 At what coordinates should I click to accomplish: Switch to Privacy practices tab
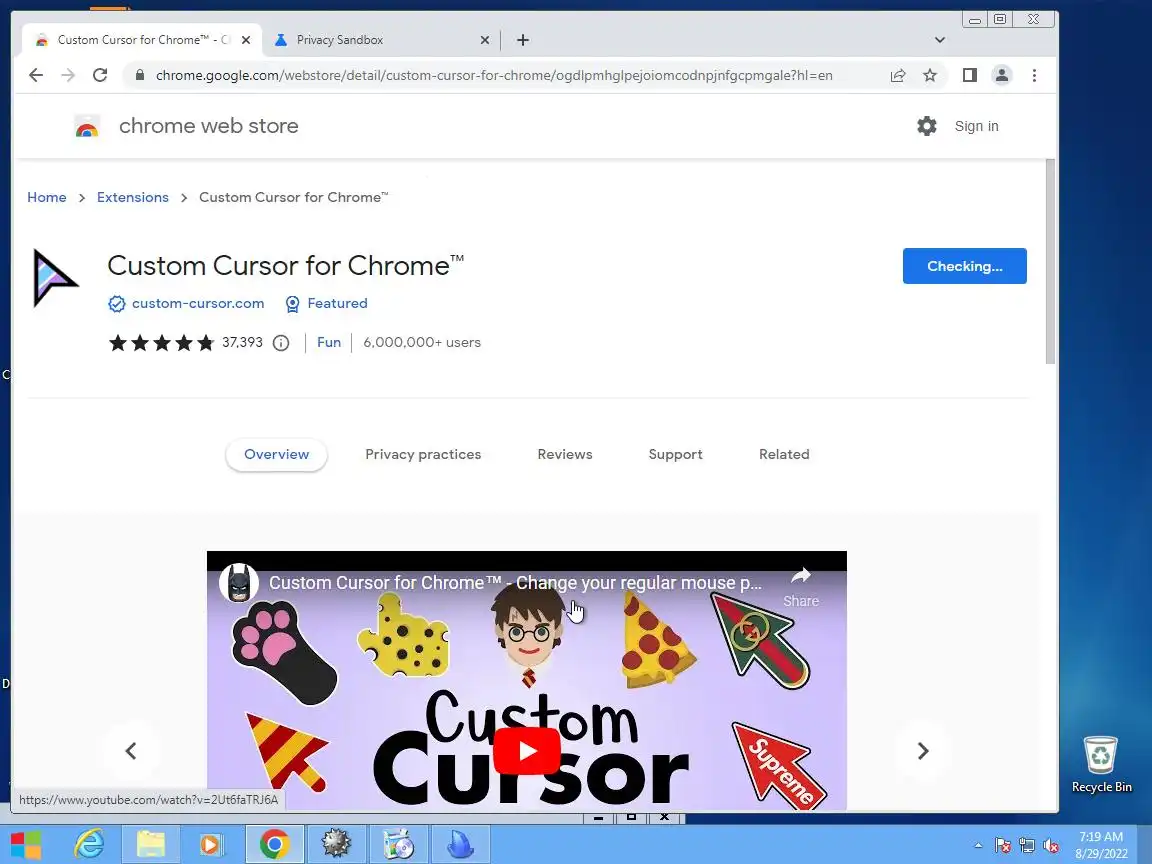(x=423, y=455)
